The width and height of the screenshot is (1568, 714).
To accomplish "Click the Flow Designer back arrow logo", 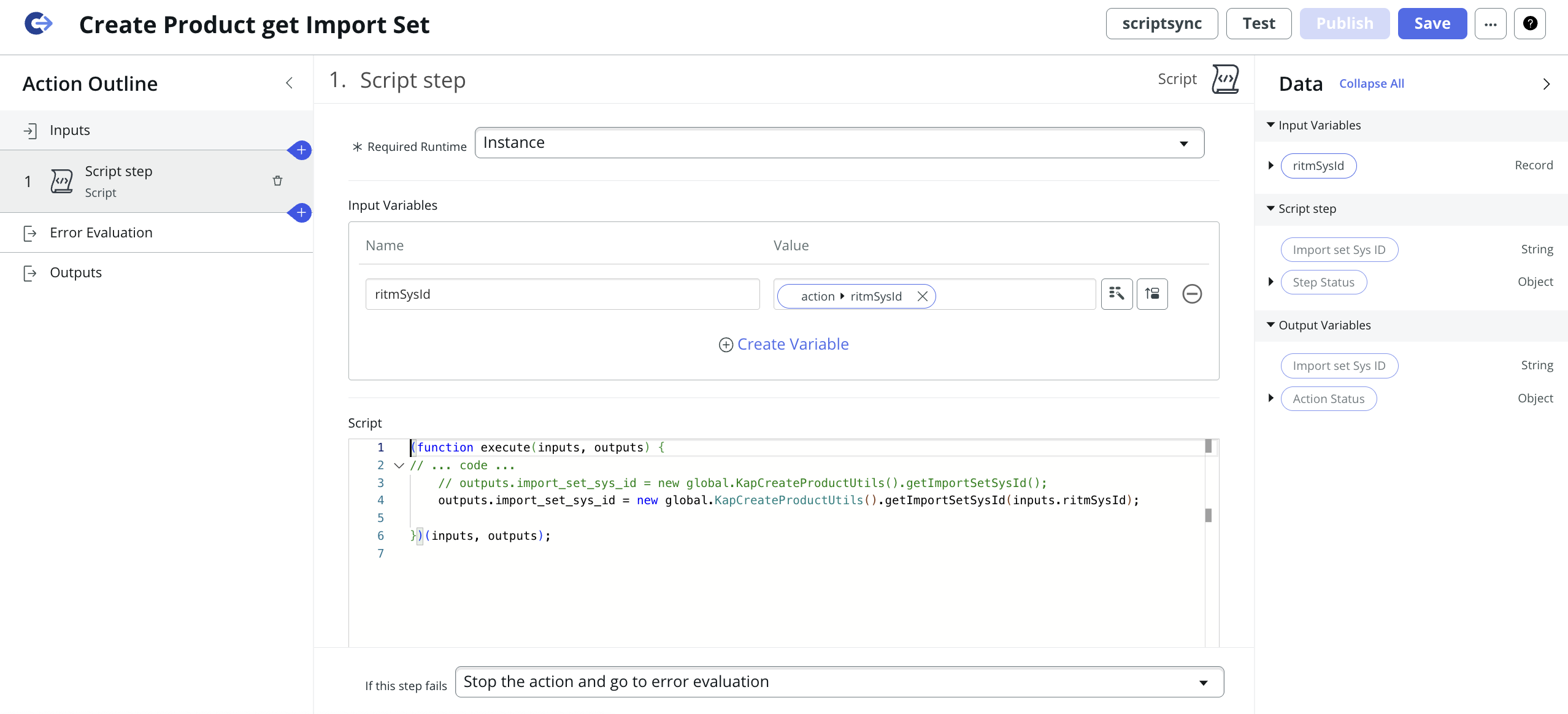I will pos(39,24).
